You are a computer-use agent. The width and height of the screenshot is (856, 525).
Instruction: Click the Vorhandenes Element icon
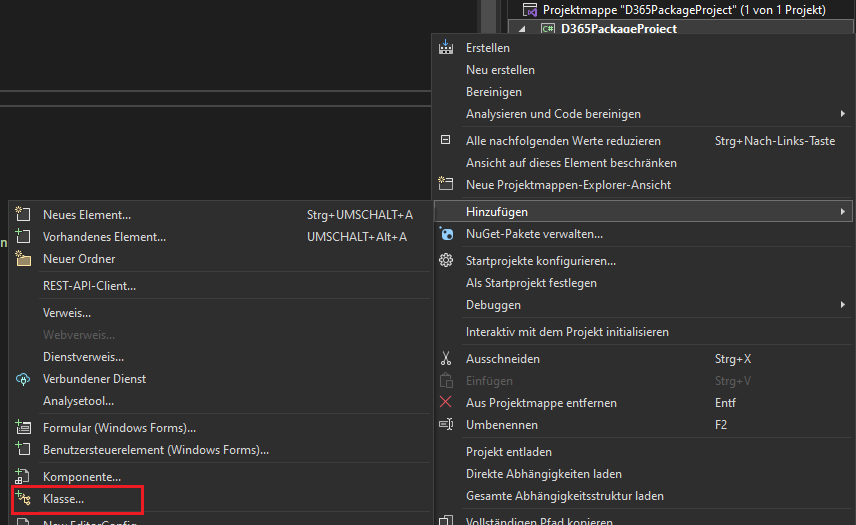[x=23, y=236]
